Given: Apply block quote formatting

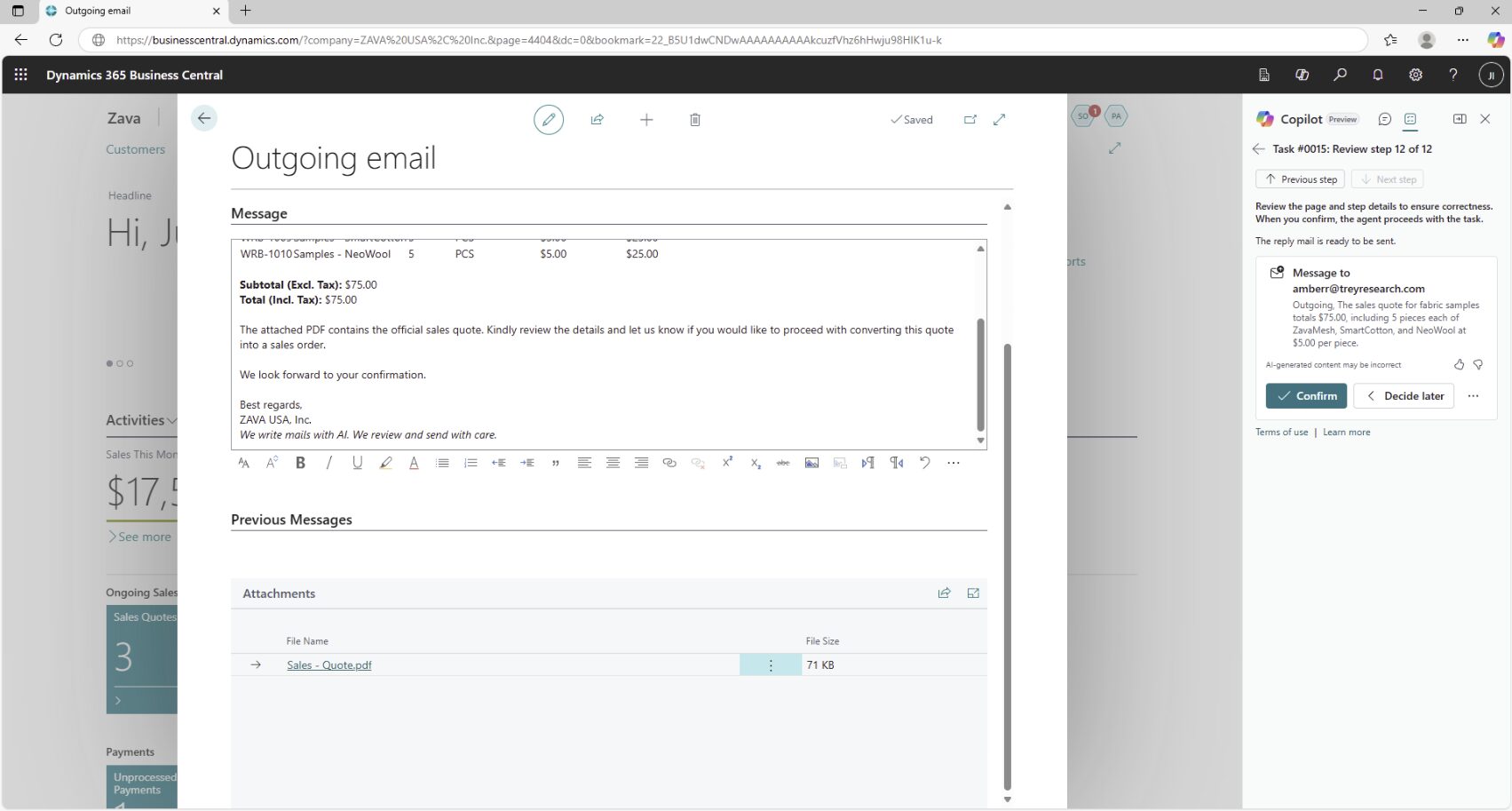Looking at the screenshot, I should point(556,463).
